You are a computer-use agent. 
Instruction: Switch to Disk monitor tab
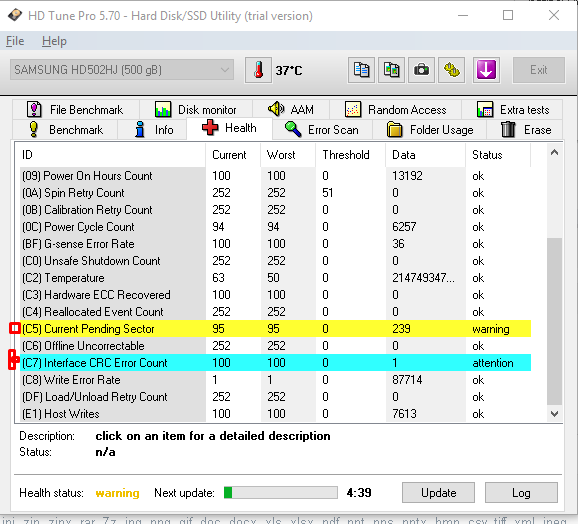point(196,109)
